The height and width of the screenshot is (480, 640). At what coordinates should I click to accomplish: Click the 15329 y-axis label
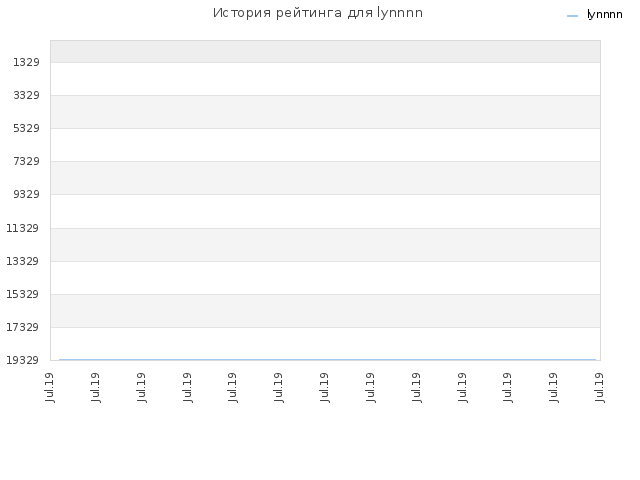pos(22,294)
